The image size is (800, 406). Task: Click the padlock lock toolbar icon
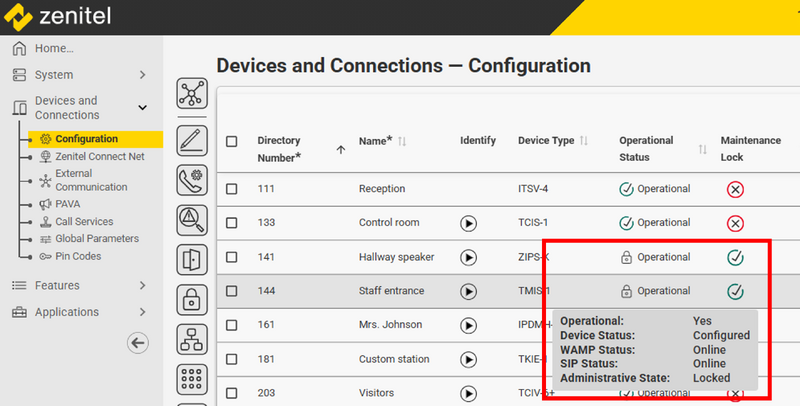click(x=192, y=299)
